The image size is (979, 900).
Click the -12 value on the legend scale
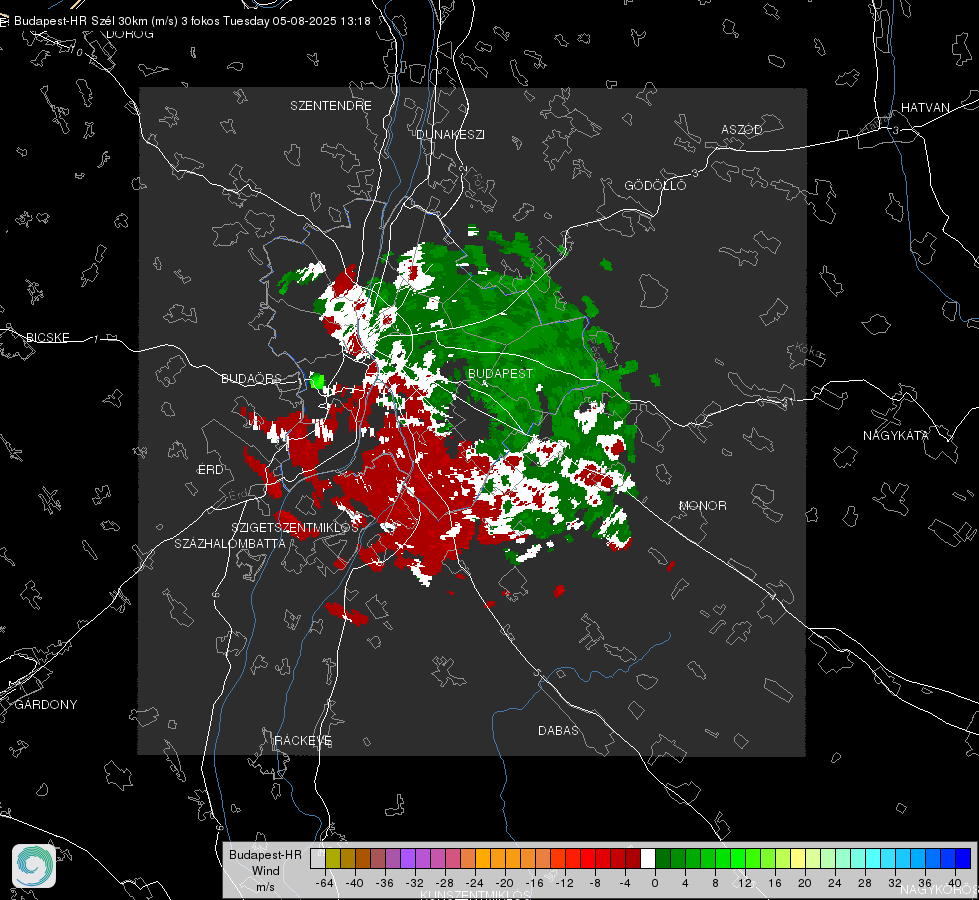(x=564, y=883)
